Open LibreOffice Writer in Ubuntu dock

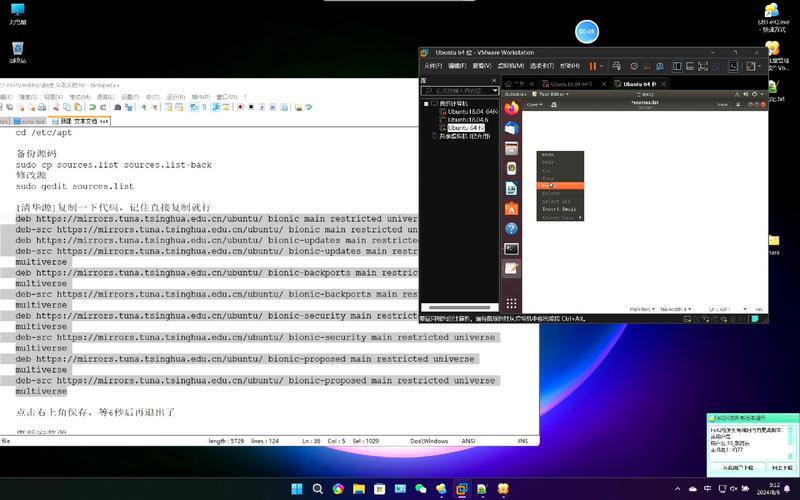pos(511,189)
